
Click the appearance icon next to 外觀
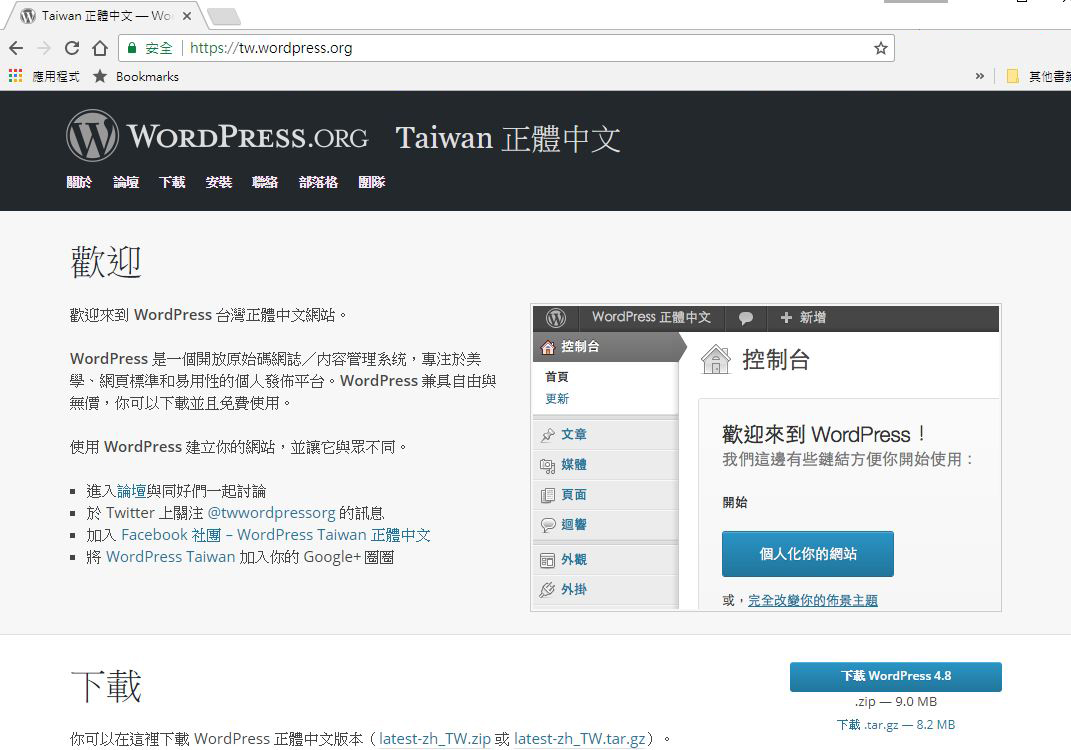pos(547,560)
